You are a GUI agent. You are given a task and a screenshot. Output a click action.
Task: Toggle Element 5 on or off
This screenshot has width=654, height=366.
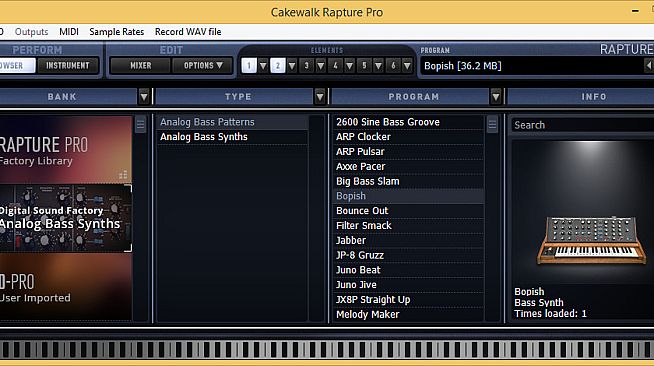coord(364,65)
